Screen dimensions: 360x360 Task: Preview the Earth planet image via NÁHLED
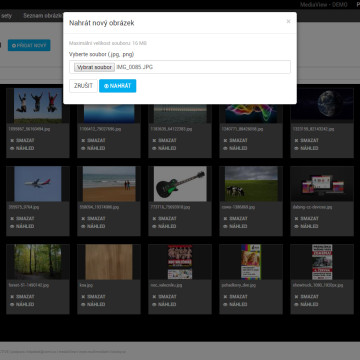coord(306,148)
